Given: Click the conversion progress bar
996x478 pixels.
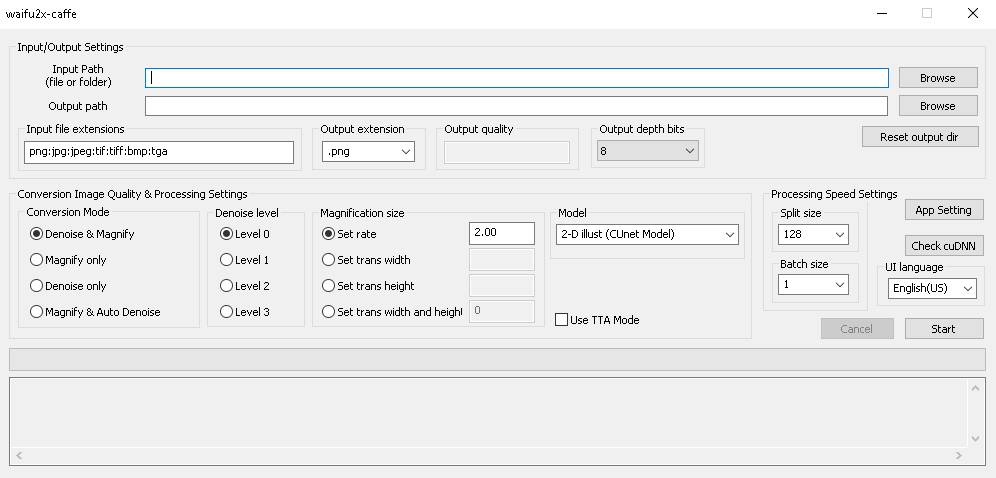Looking at the screenshot, I should coord(497,359).
